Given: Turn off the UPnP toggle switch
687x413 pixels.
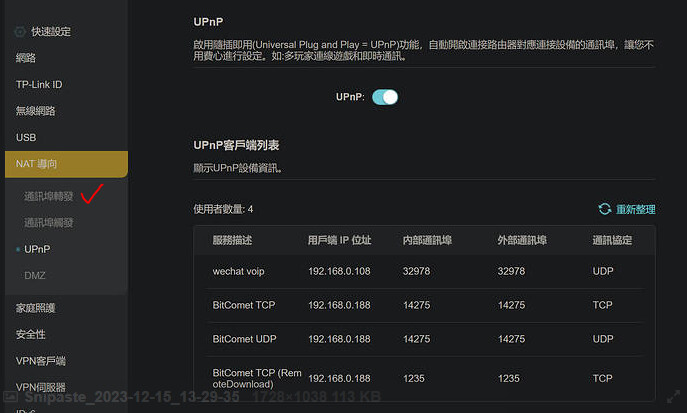Looking at the screenshot, I should [385, 97].
